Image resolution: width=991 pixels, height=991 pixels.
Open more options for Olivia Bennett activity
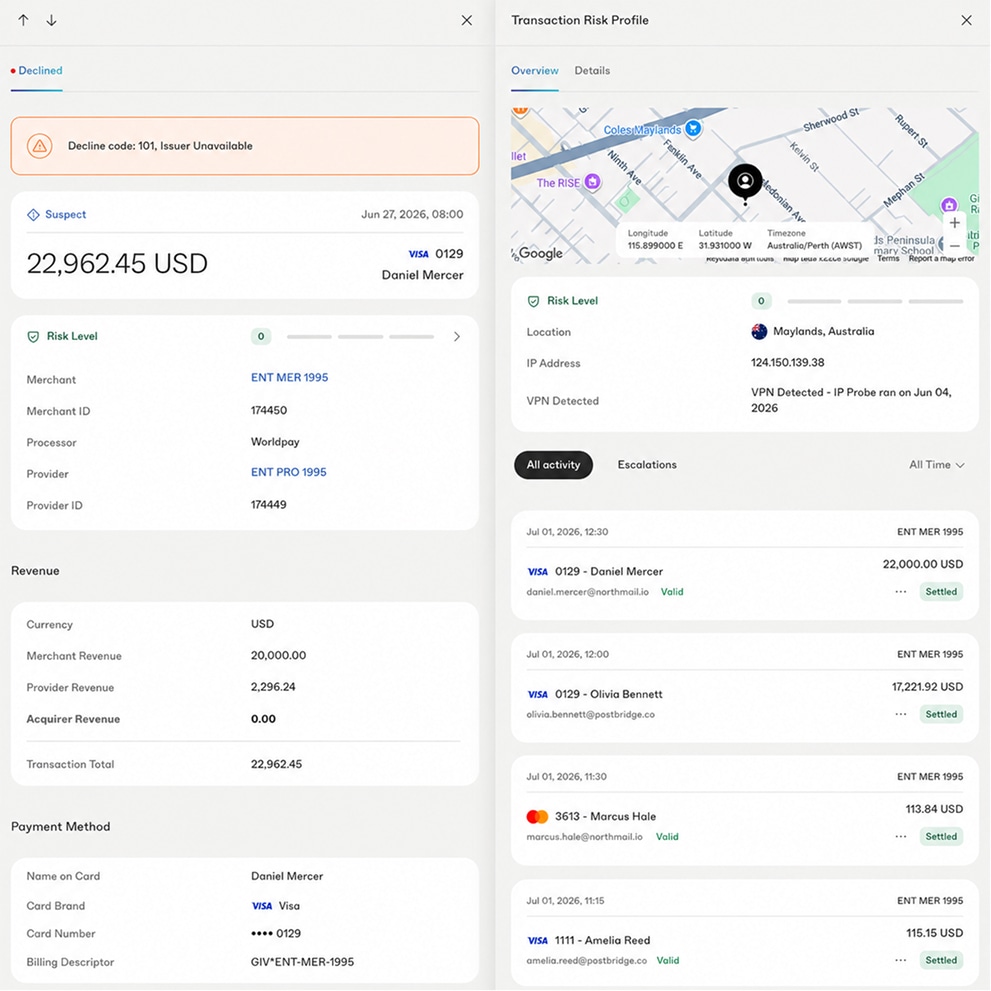coord(901,714)
